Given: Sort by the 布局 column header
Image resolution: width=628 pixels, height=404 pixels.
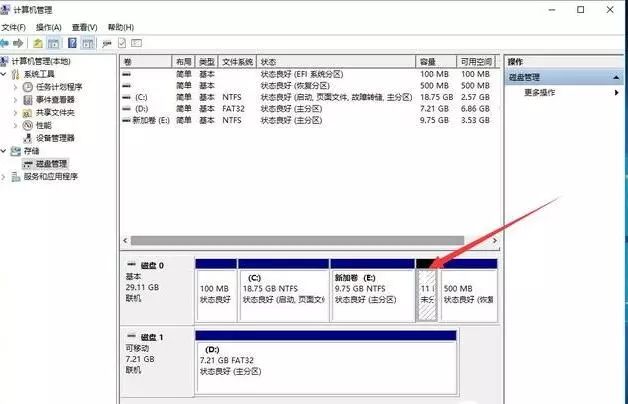Looking at the screenshot, I should click(183, 62).
